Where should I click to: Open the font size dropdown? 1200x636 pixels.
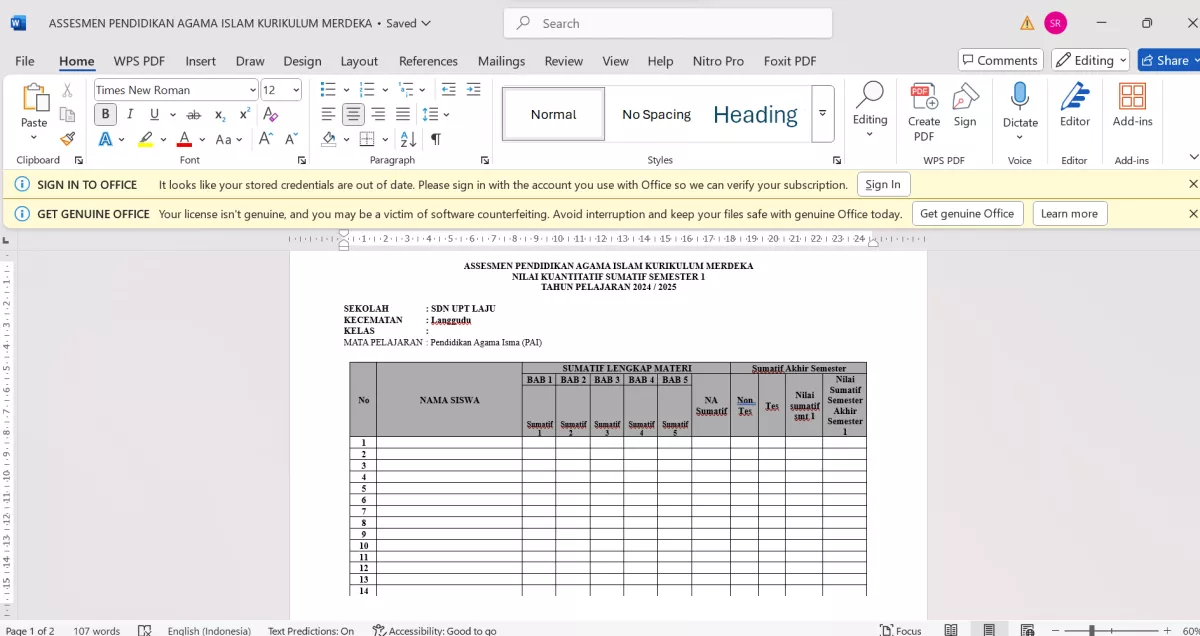(x=296, y=90)
